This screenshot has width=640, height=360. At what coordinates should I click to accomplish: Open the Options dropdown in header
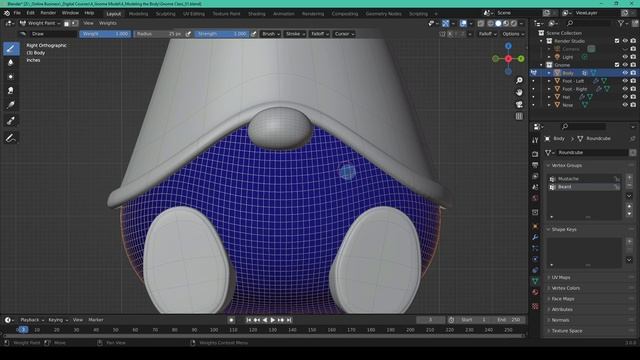pyautogui.click(x=513, y=34)
